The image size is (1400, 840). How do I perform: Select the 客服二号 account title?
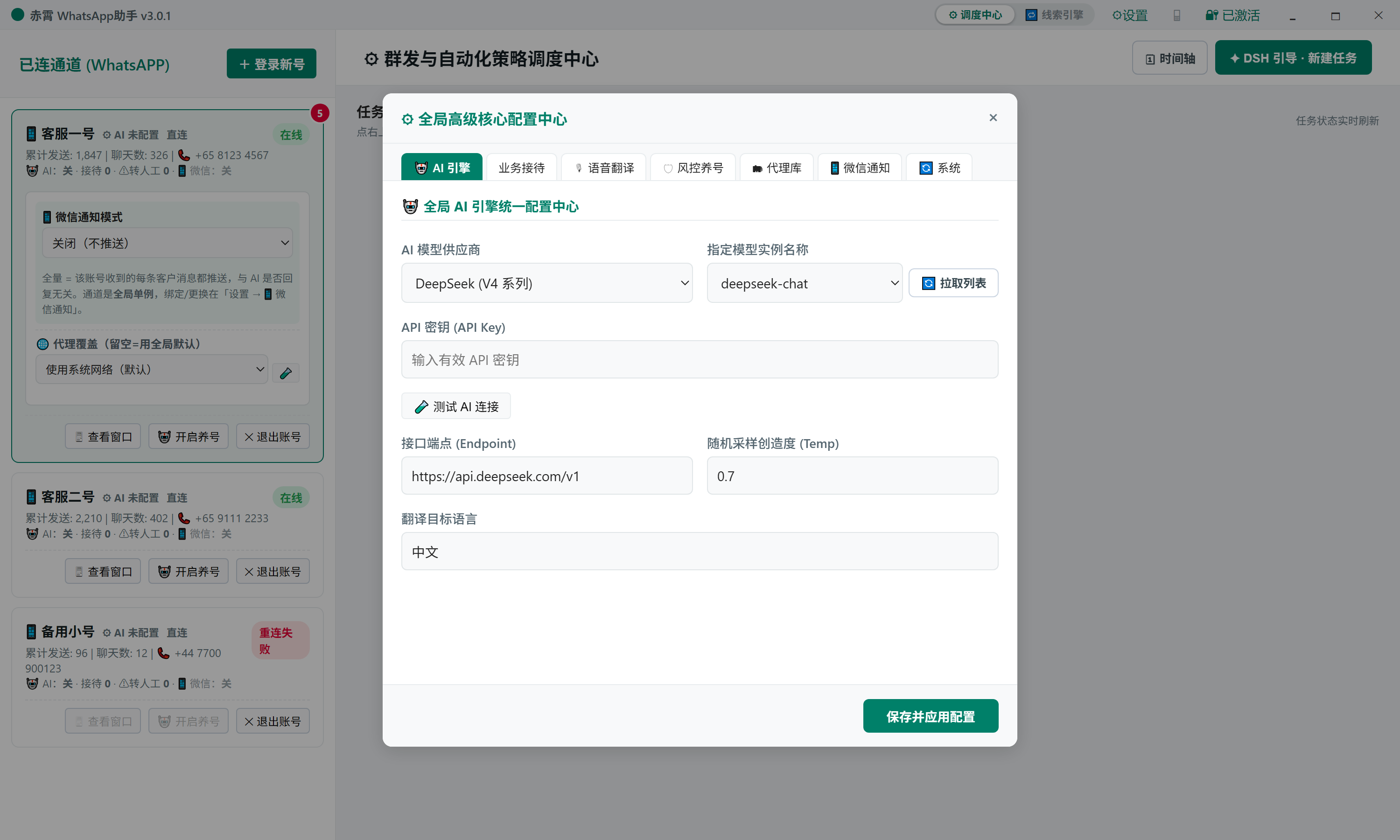point(67,497)
